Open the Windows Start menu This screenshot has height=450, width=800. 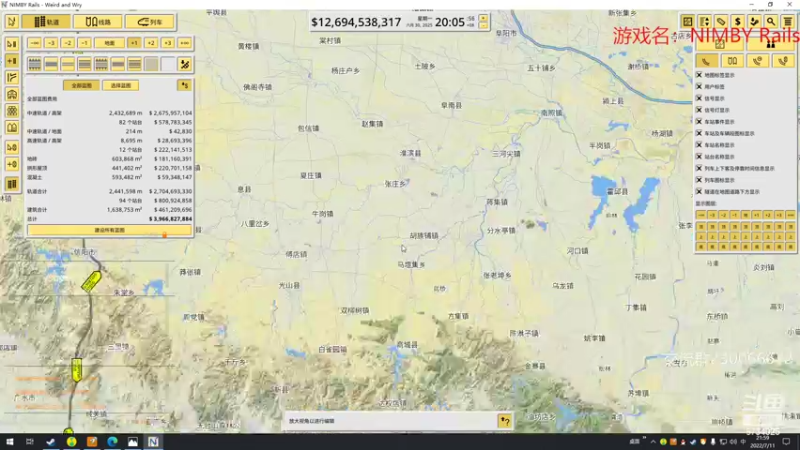(10, 442)
